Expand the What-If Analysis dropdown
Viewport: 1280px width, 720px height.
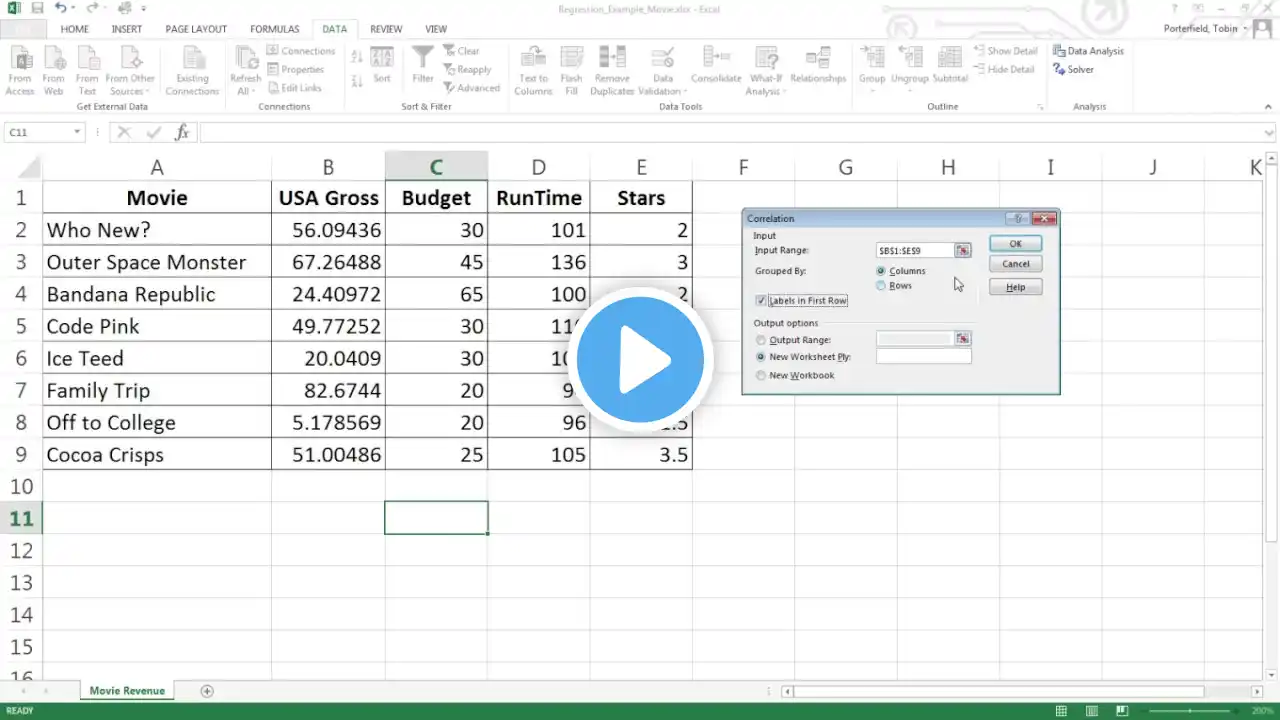[x=766, y=91]
